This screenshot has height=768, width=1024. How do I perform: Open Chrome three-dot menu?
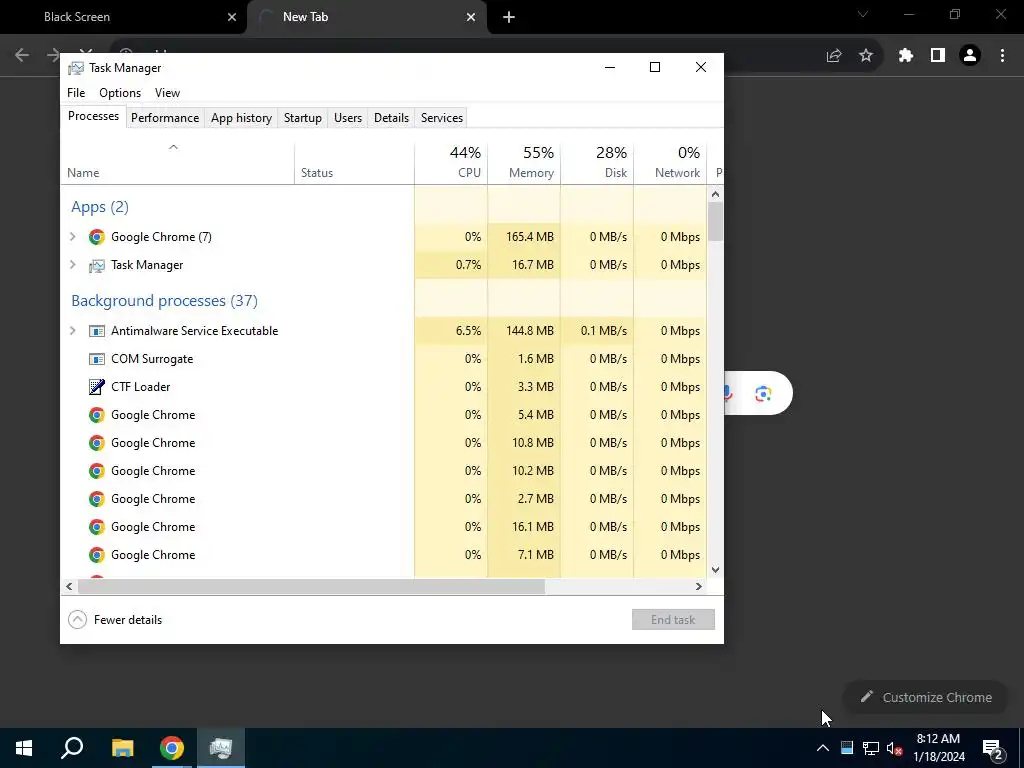point(1002,56)
